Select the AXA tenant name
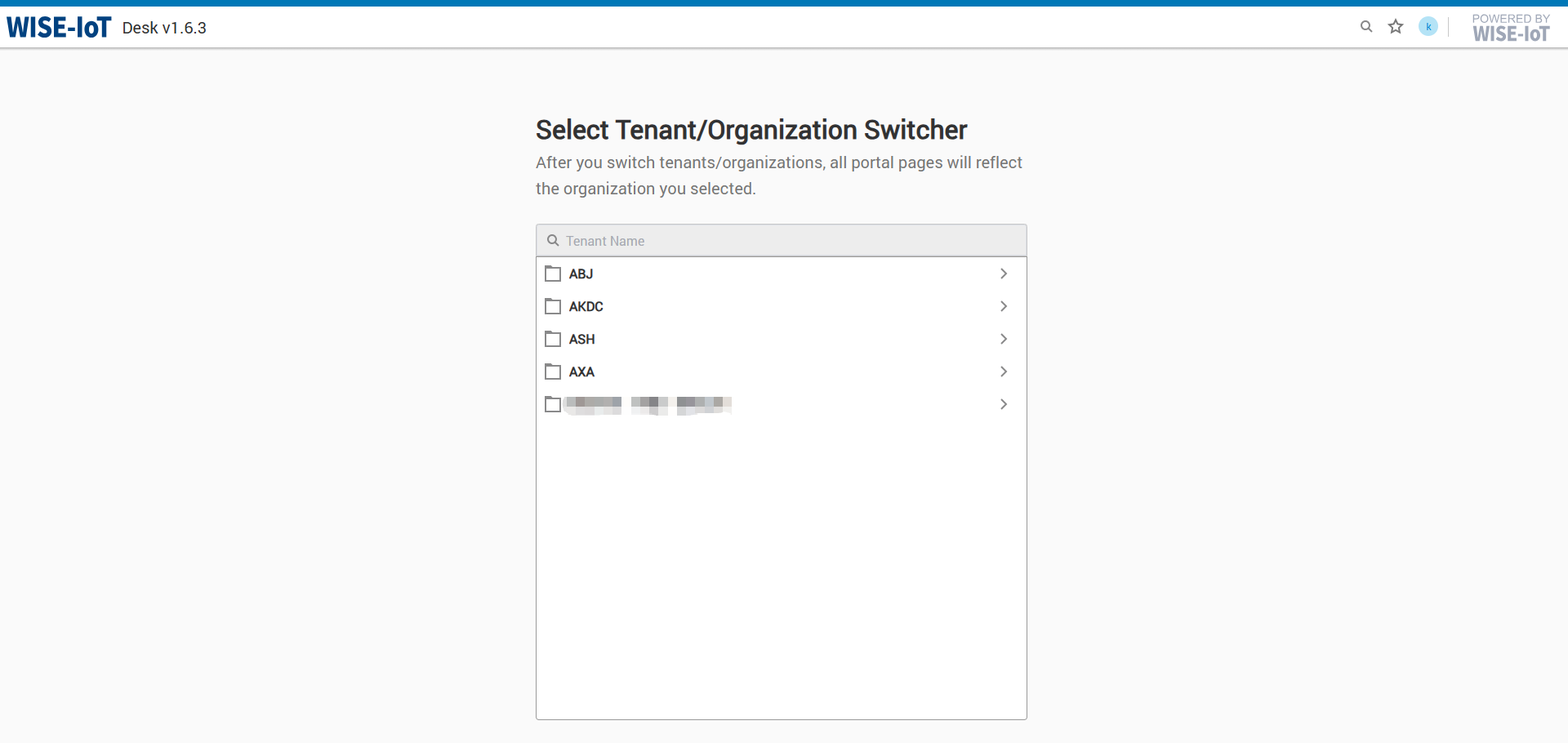This screenshot has height=743, width=1568. point(581,371)
